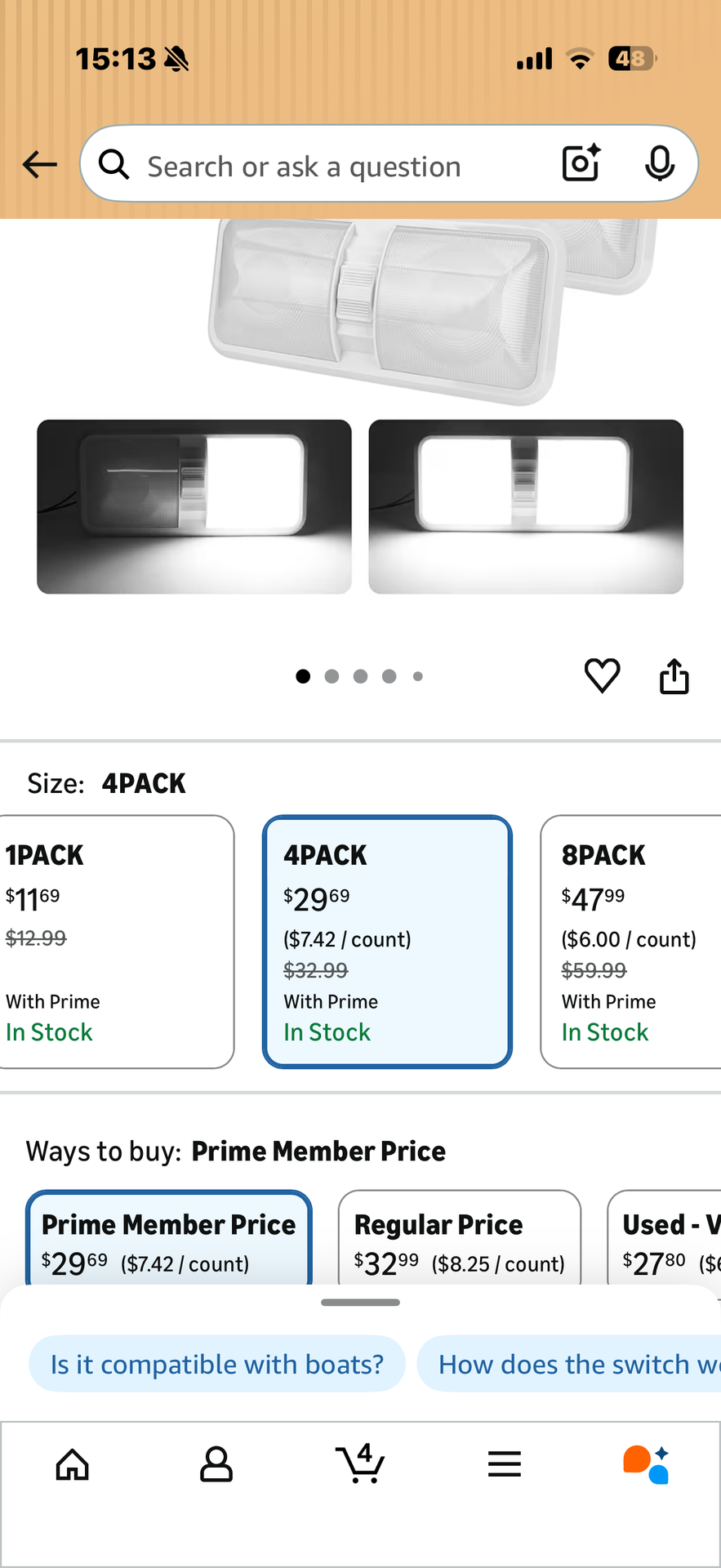721x1568 pixels.
Task: Open camera lens search icon
Action: coord(581,163)
